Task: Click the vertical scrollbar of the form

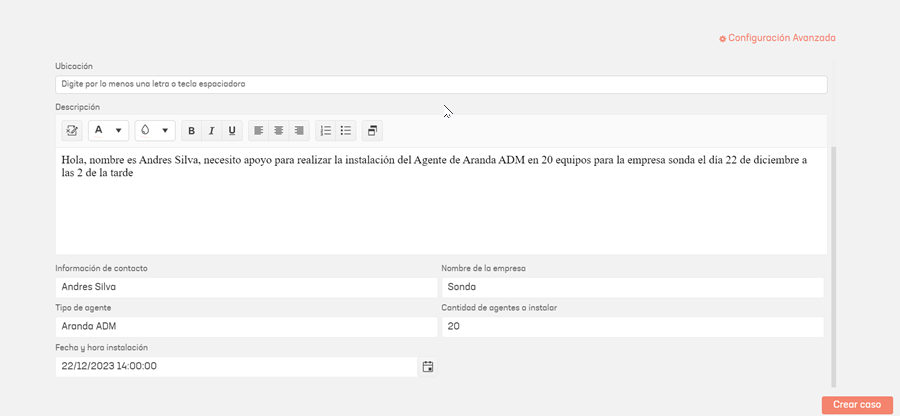Action: pos(833,267)
